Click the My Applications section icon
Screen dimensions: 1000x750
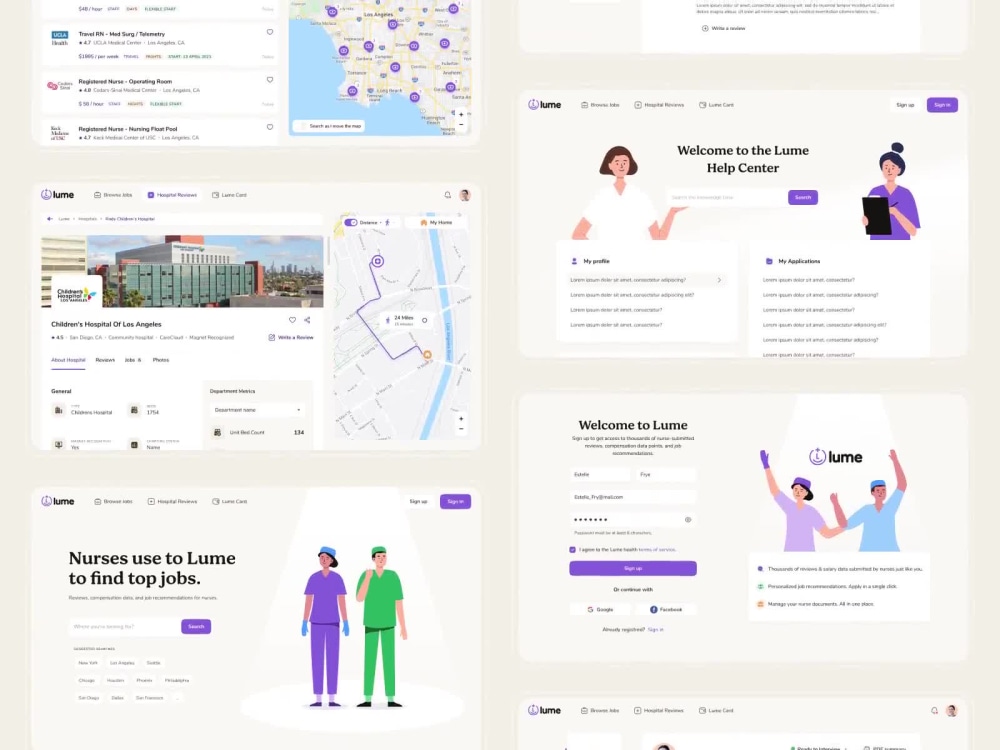pyautogui.click(x=769, y=261)
